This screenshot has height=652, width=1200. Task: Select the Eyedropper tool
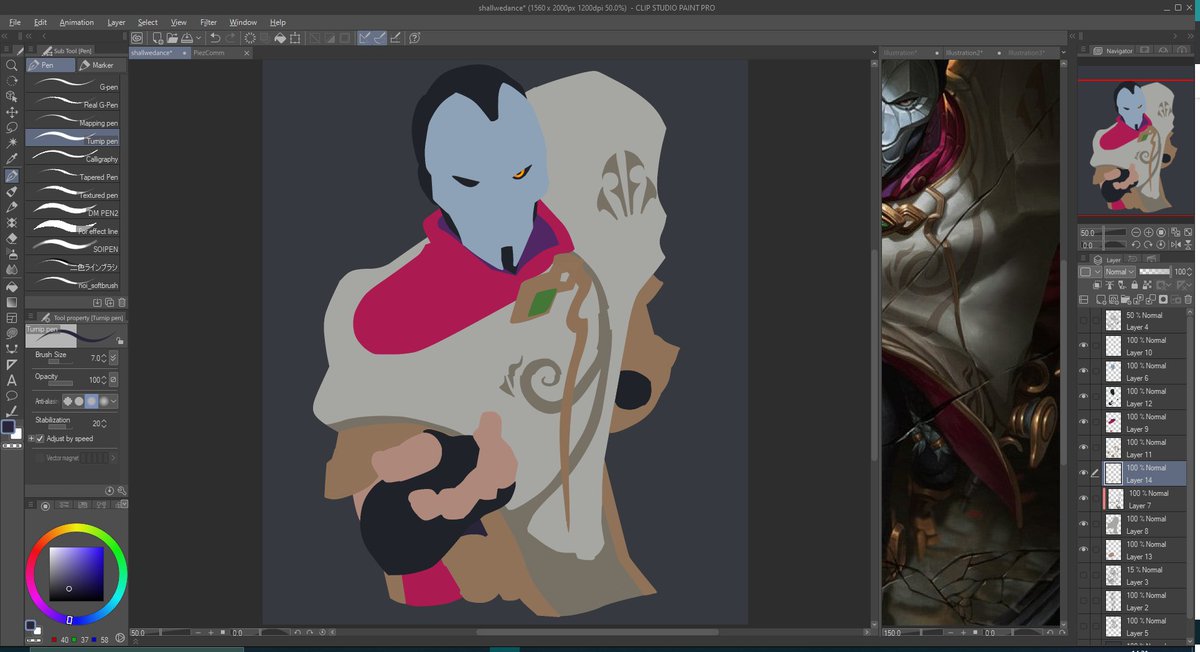tap(12, 159)
